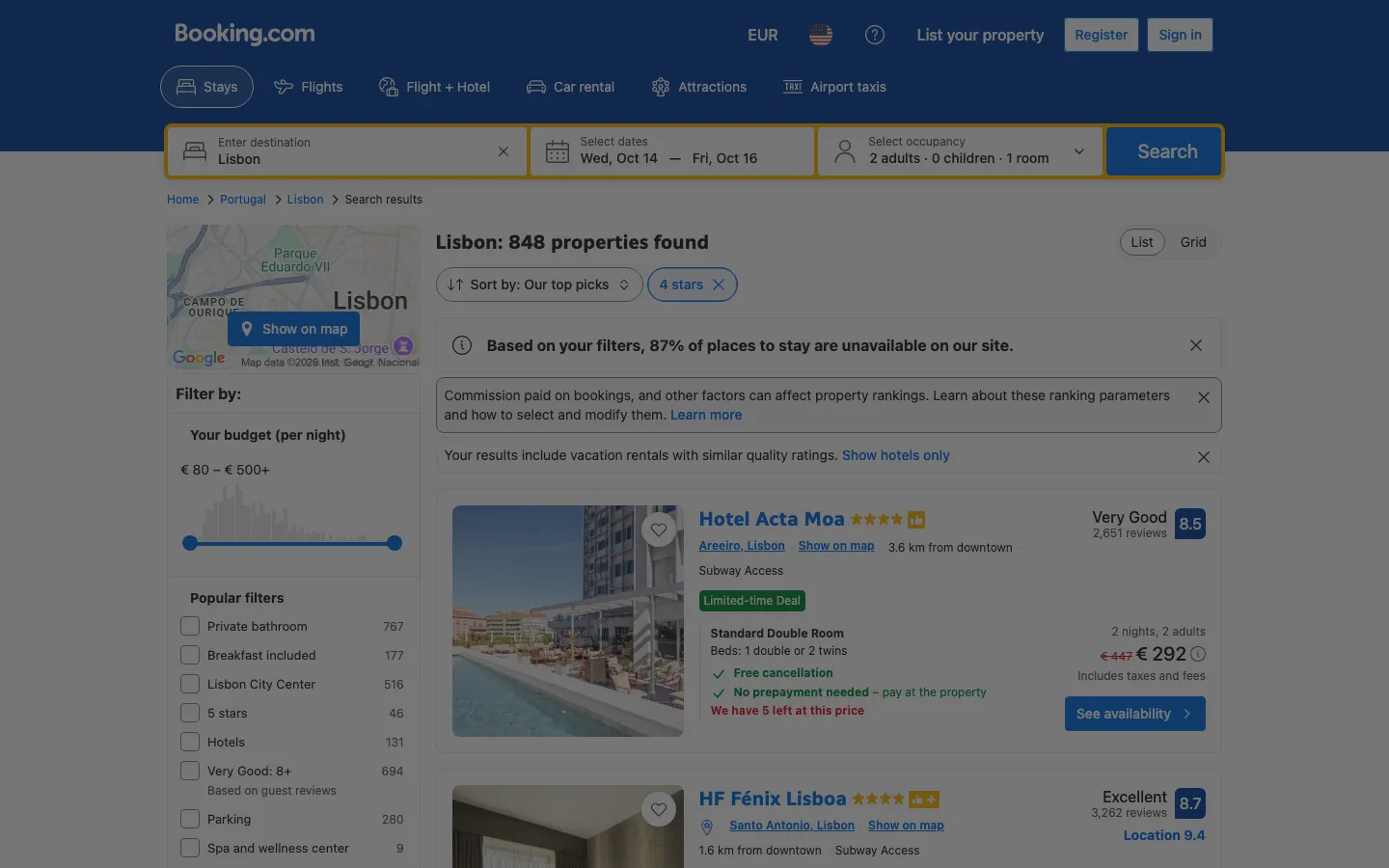Viewport: 1389px width, 868px height.
Task: Click Show on map for HF Fénix Lisboa
Action: 906,826
